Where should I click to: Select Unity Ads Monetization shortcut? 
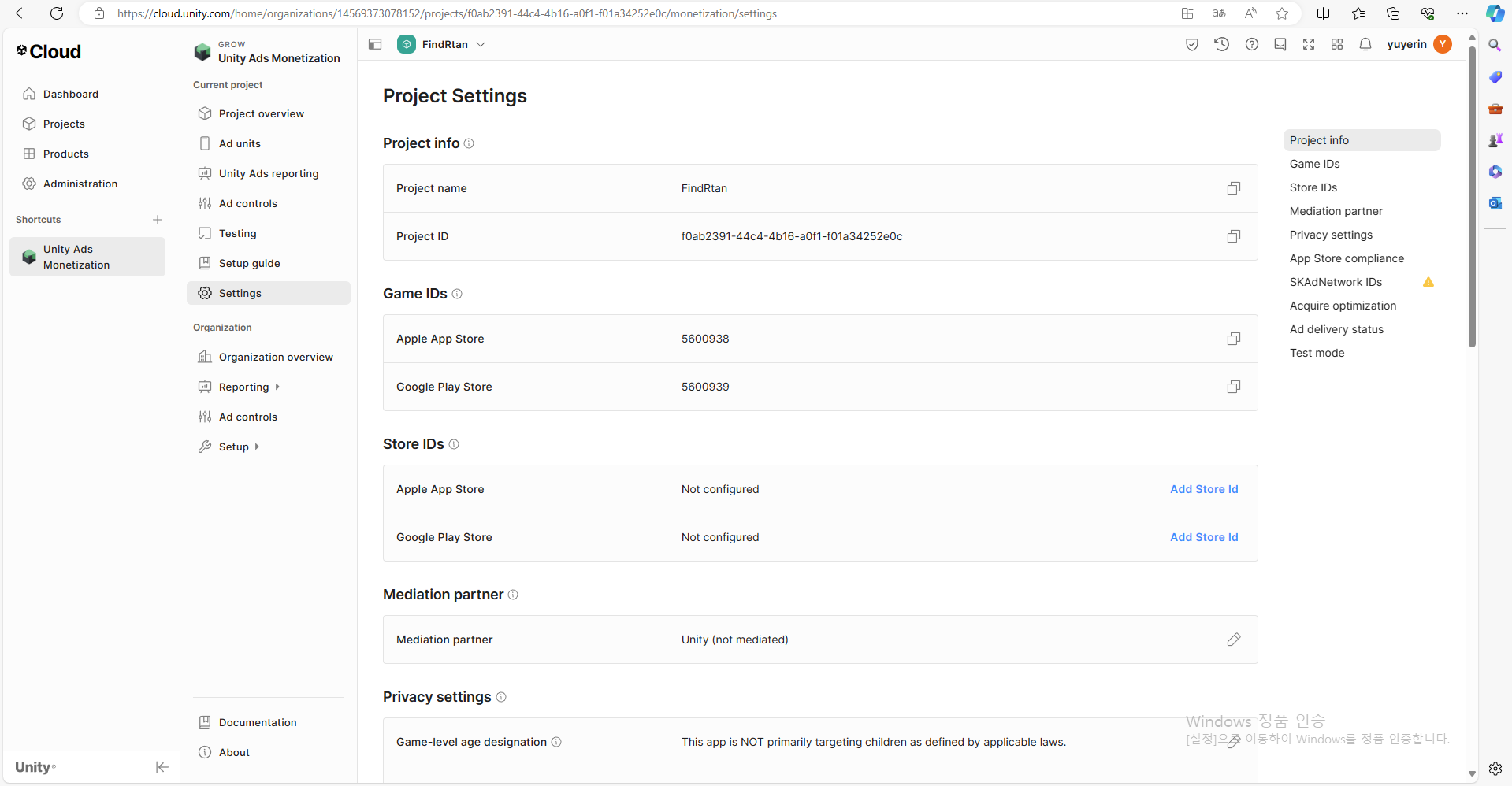coord(87,257)
